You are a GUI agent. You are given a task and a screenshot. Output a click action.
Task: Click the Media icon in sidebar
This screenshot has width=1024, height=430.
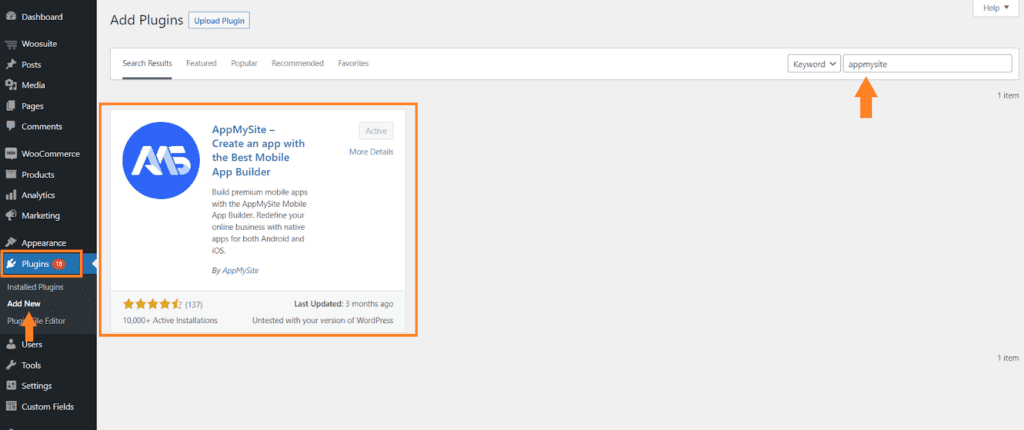pyautogui.click(x=10, y=85)
